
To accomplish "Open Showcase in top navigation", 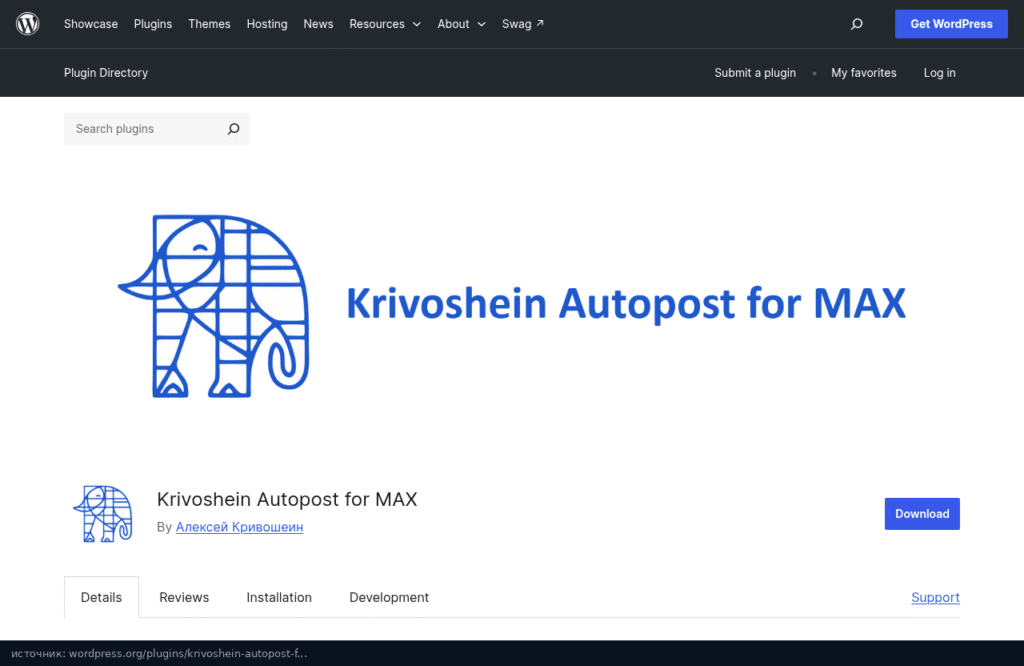I will (x=91, y=24).
